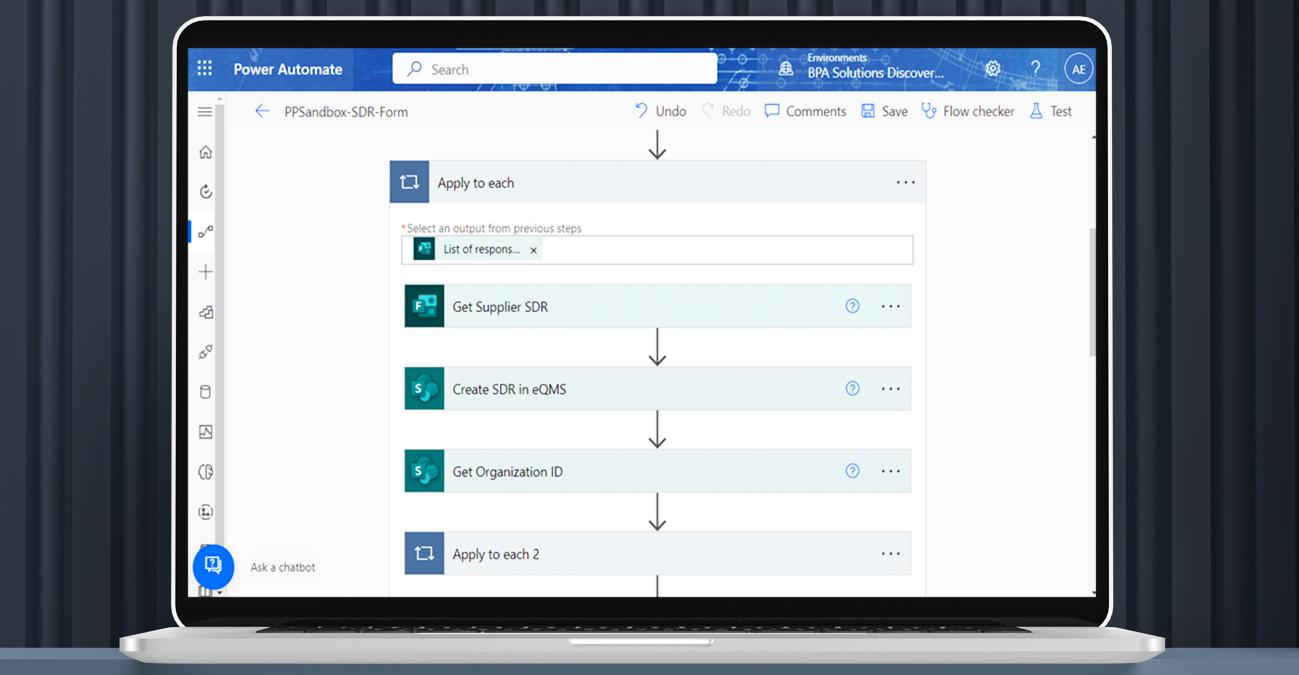Remove the List of respons... token
This screenshot has height=675, width=1299.
click(534, 250)
